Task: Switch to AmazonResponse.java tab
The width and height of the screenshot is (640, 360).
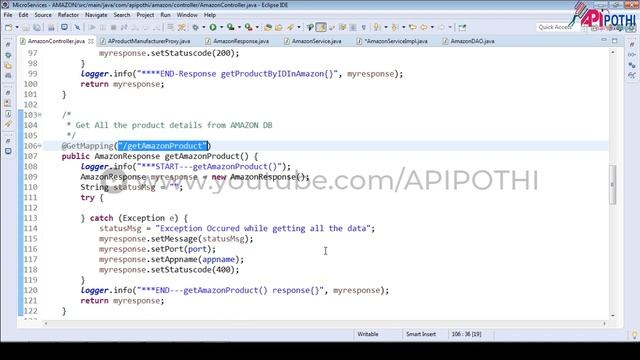Action: point(237,41)
